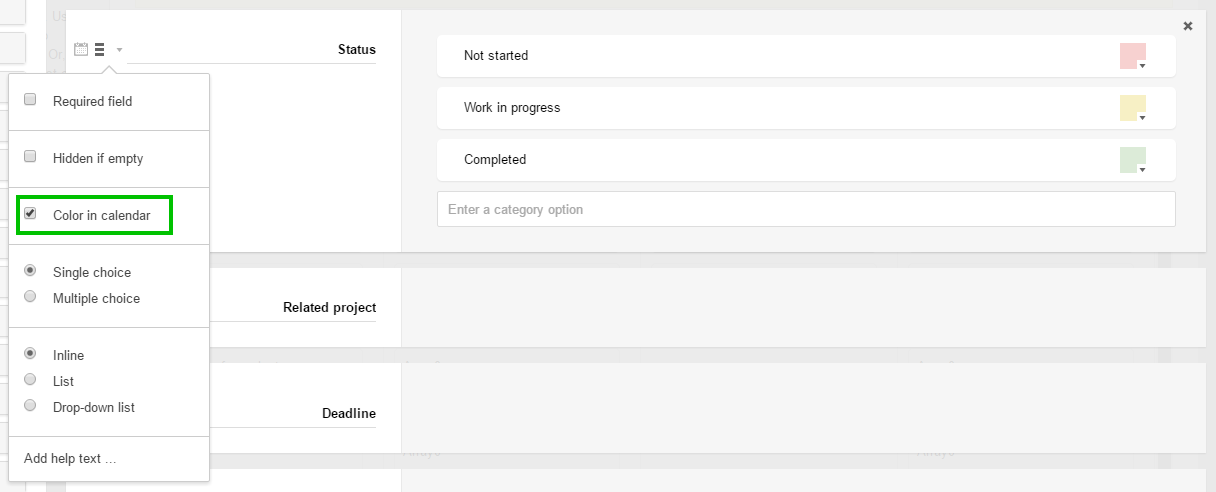Choose Inline display radio button
Viewport: 1216px width, 492px height.
click(30, 354)
